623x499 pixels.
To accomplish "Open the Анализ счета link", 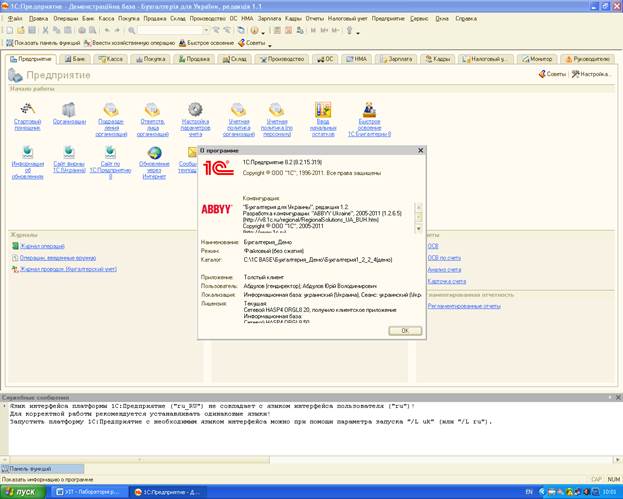I will pos(444,269).
